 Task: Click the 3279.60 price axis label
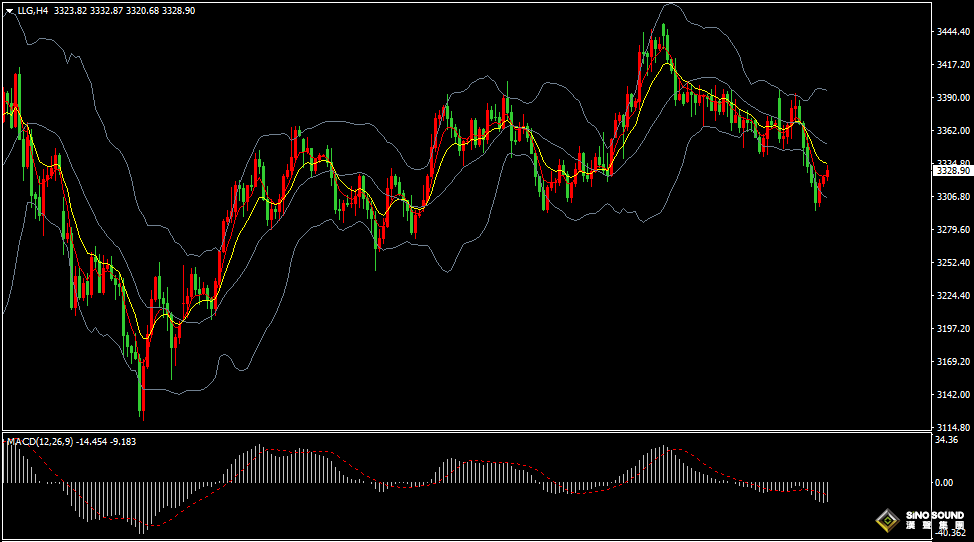coord(954,229)
